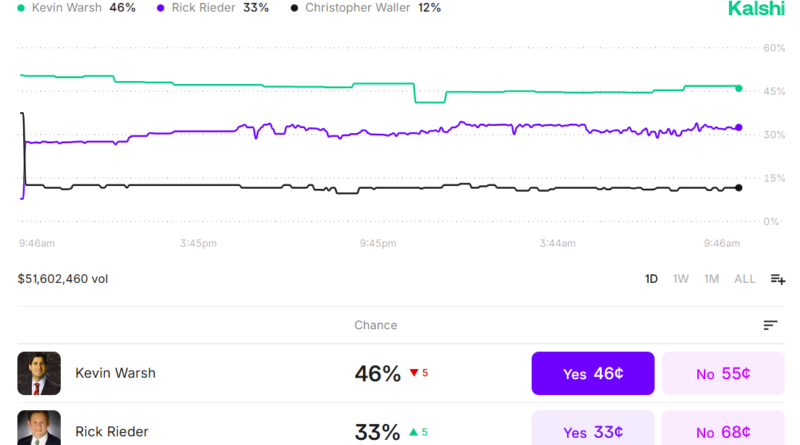Viewport: 800px width, 445px height.
Task: Click Rick Rieder's purple legend dot
Action: click(162, 8)
